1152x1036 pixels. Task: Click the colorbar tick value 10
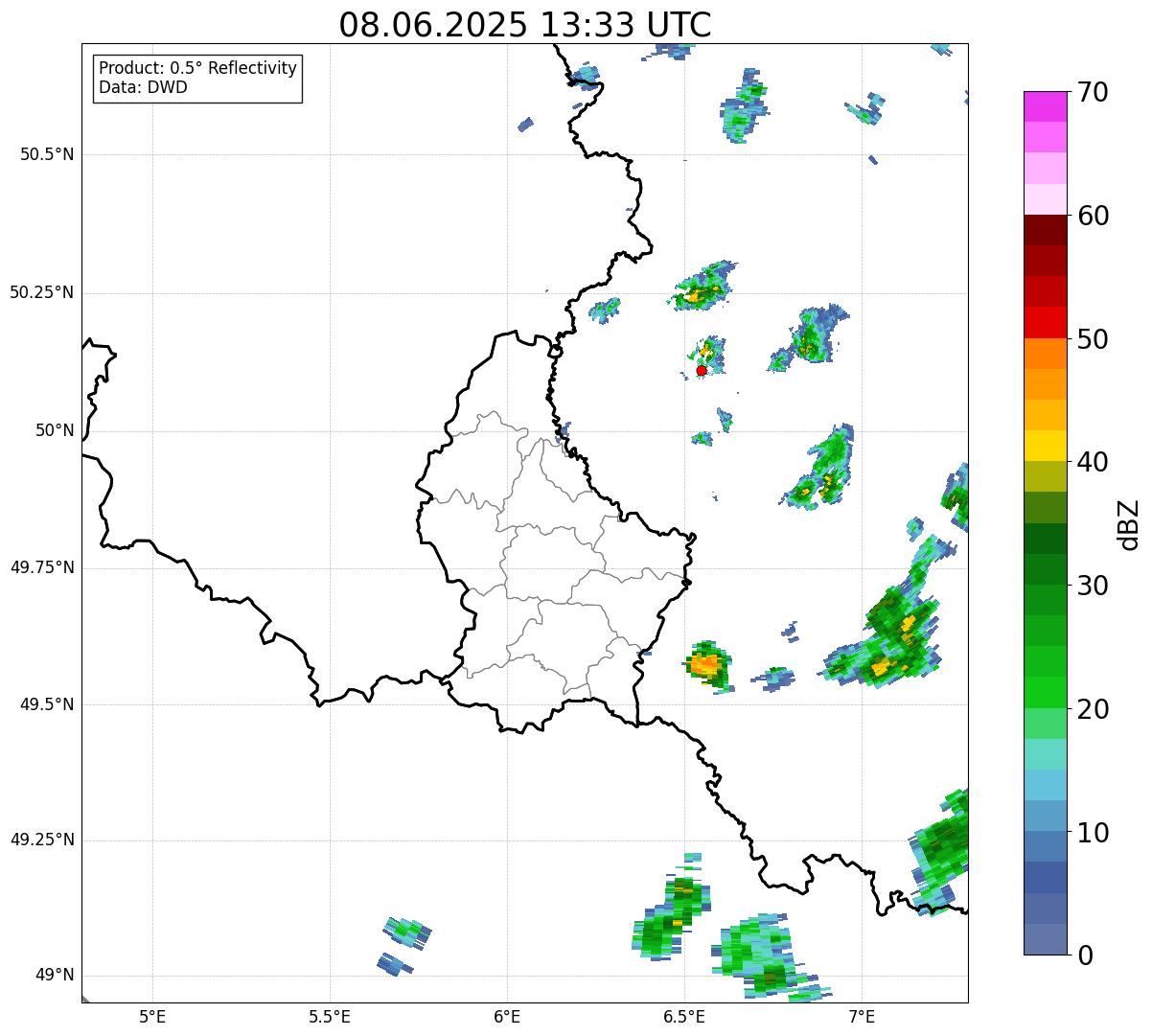click(x=1094, y=833)
